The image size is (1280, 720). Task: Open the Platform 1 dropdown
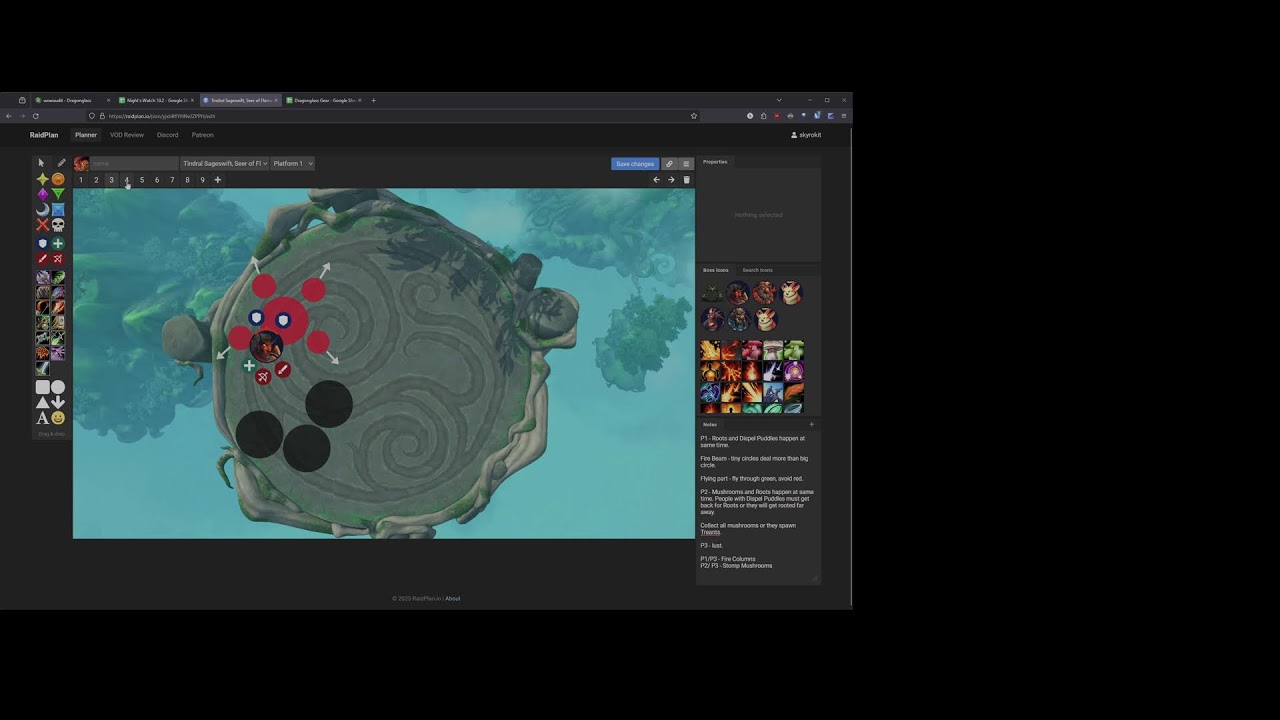pos(293,164)
